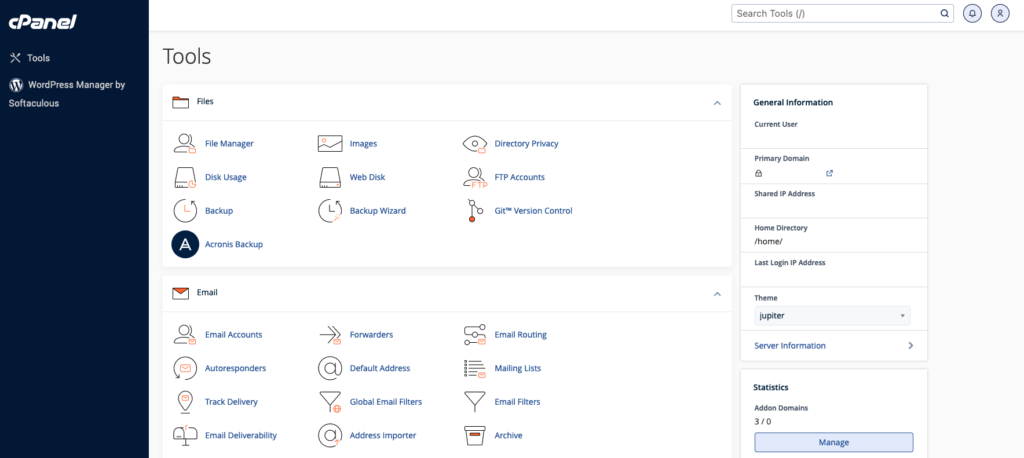
Task: Click the primary domain padlock icon
Action: pos(758,174)
